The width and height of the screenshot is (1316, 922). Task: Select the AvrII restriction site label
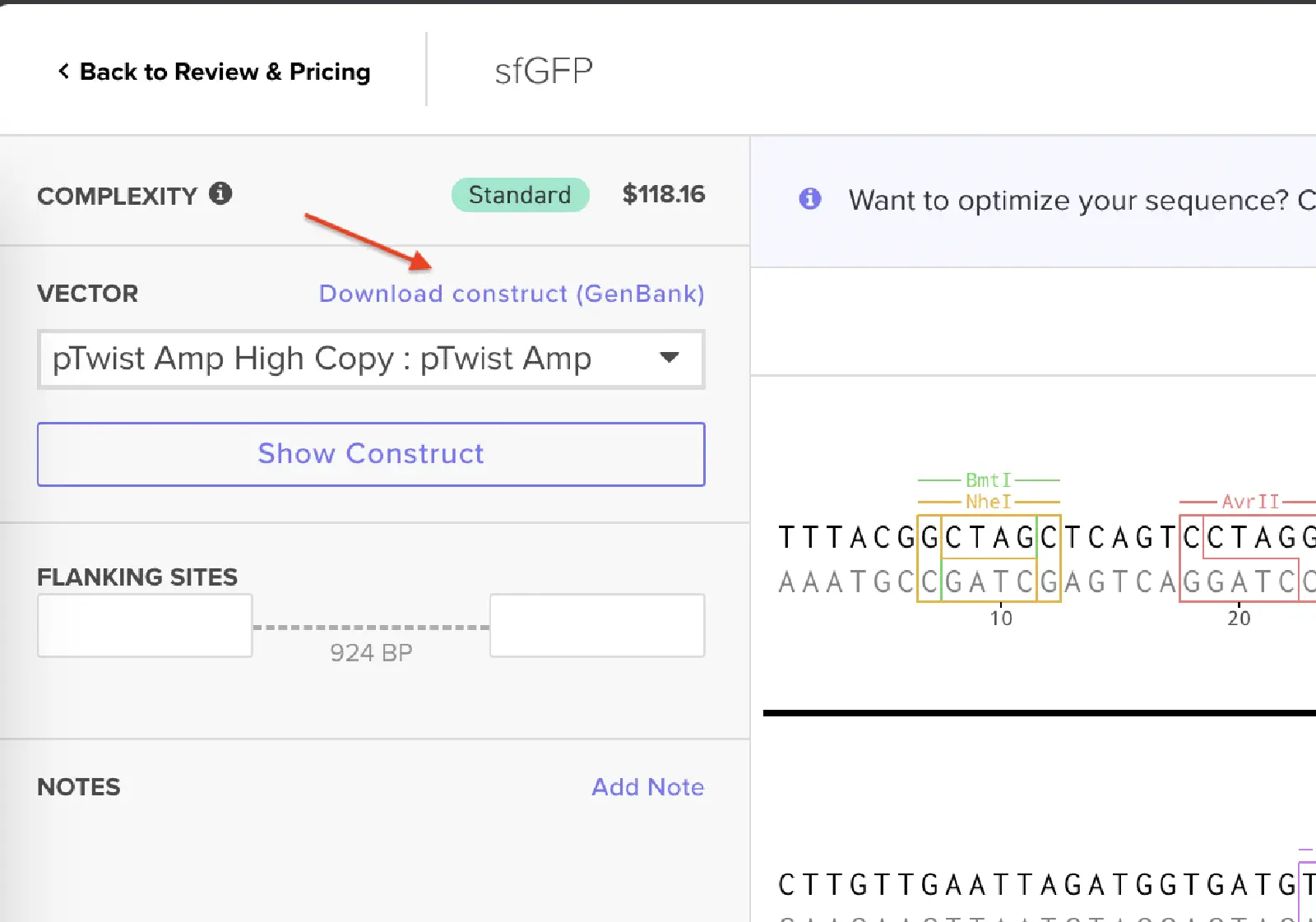point(1250,502)
